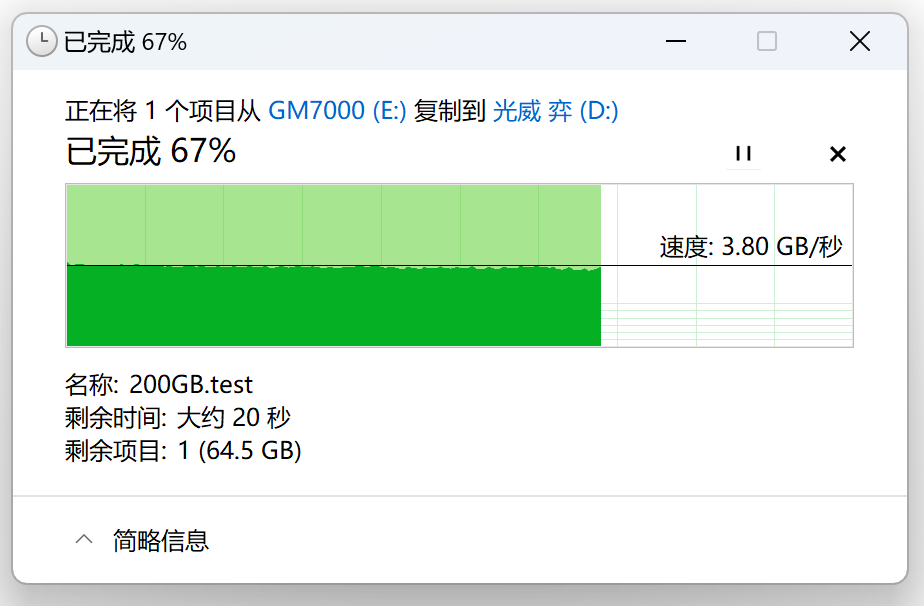
Task: Cancel the copy with the X button
Action: (838, 154)
